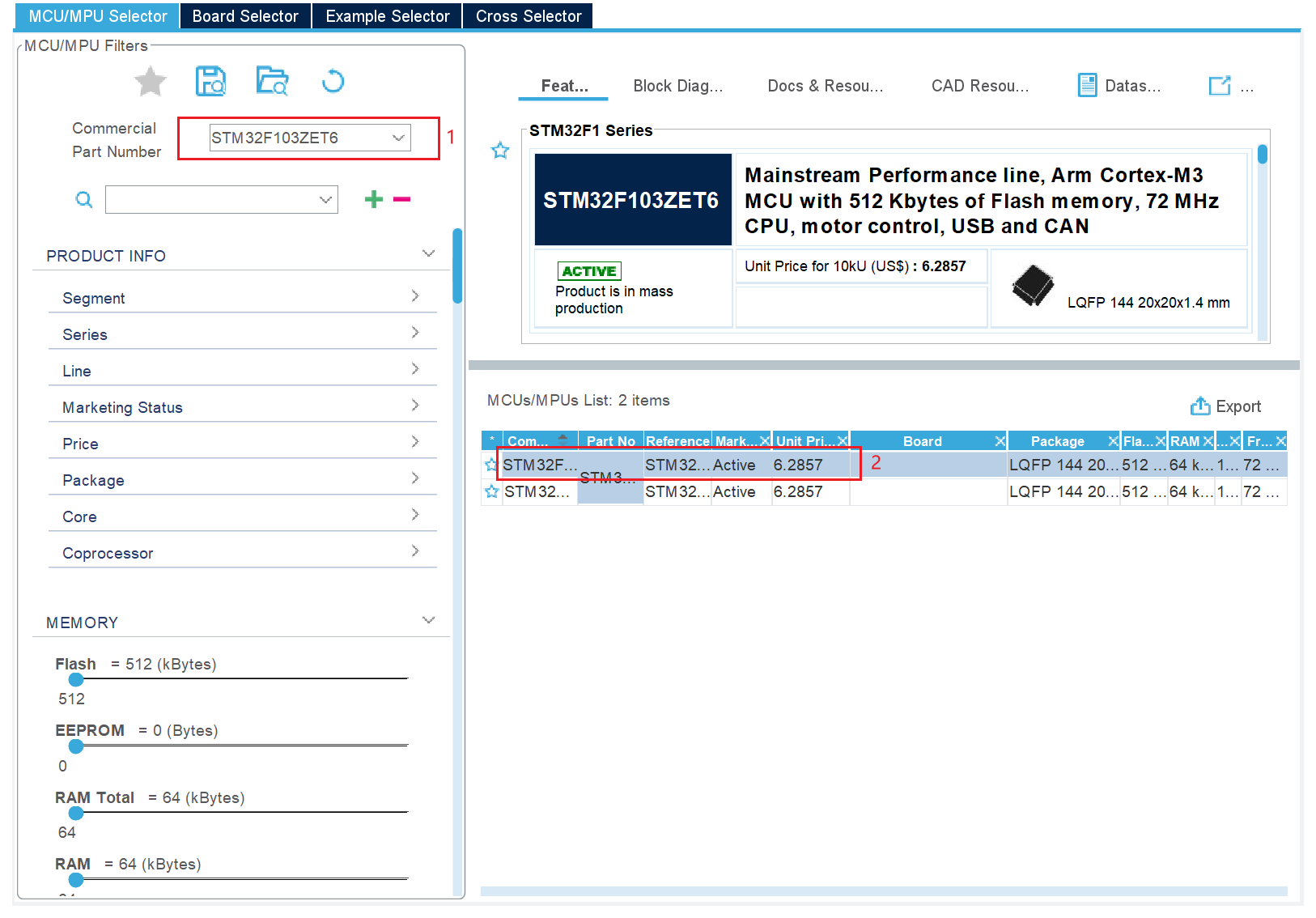This screenshot has width=1316, height=918.
Task: Click the favorites star filter icon
Action: [151, 82]
